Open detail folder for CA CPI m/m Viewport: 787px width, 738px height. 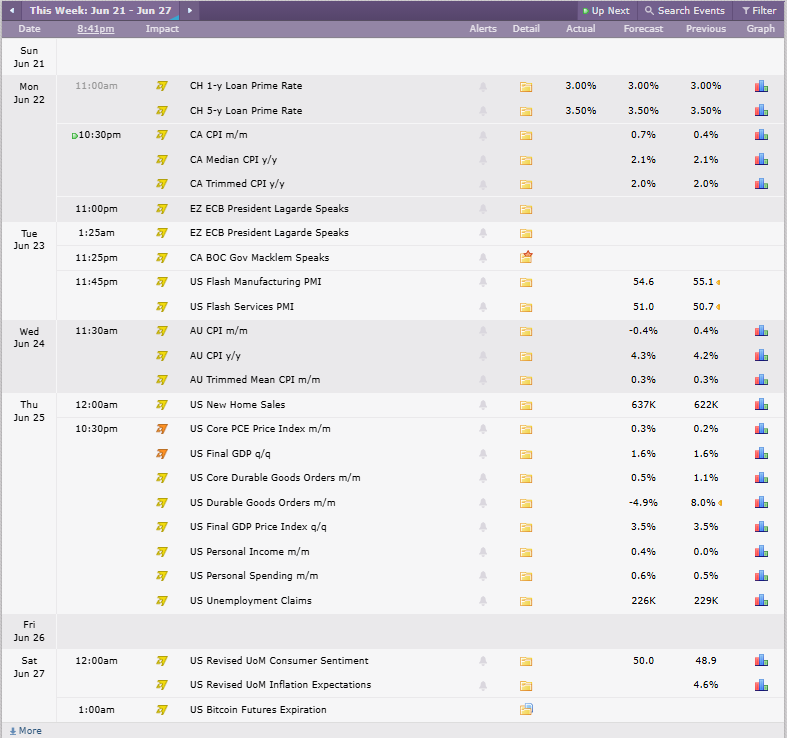[526, 136]
